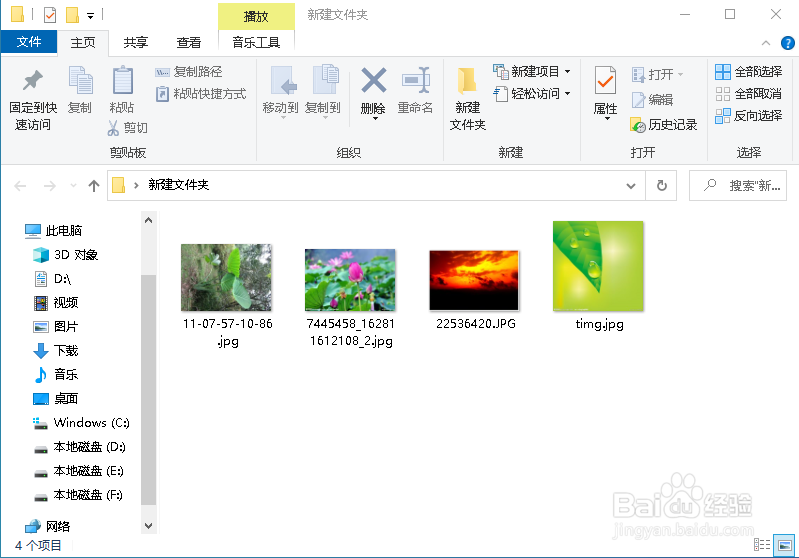799x558 pixels.
Task: Switch to the Share (共享) tab
Action: (x=136, y=42)
